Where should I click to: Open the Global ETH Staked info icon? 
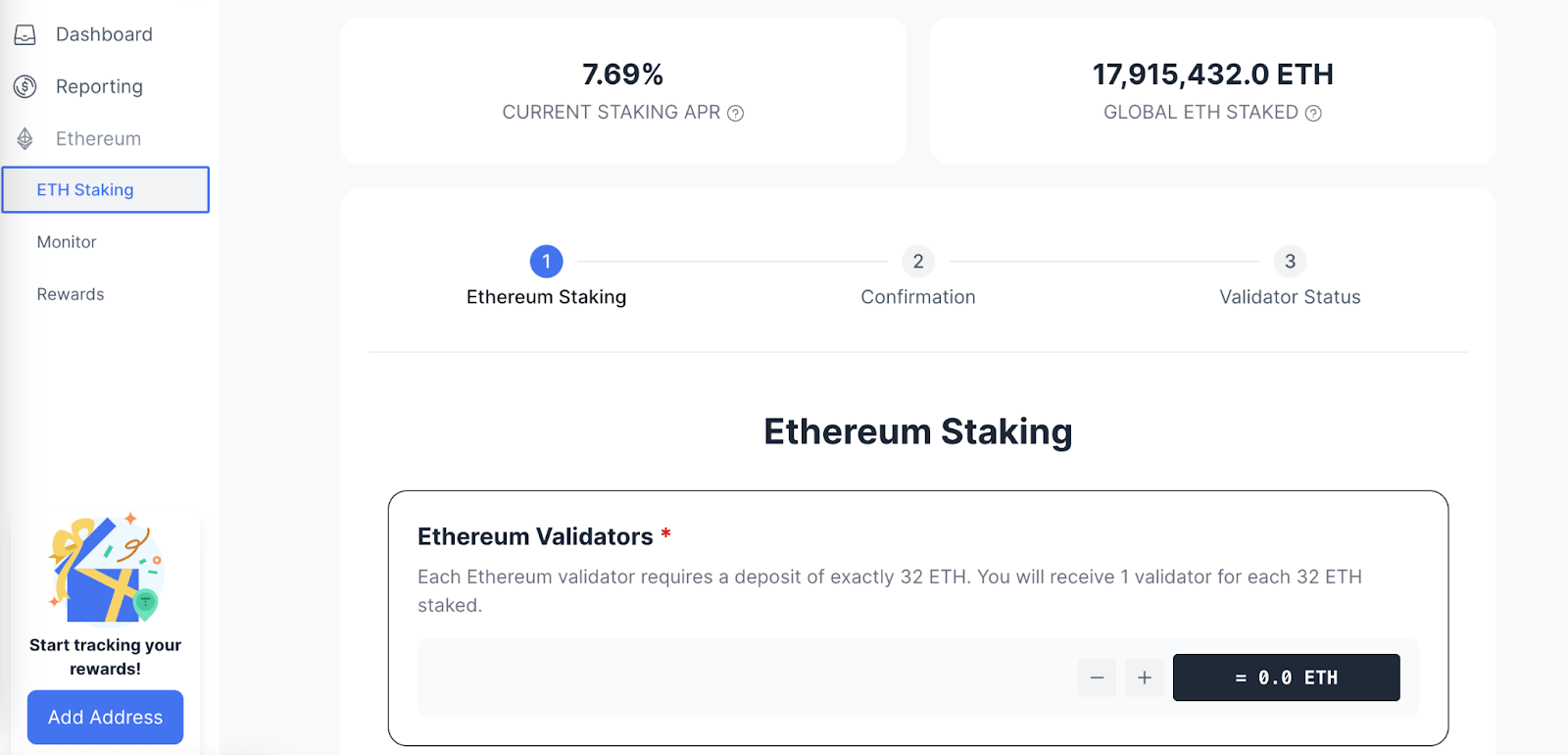tap(1312, 113)
